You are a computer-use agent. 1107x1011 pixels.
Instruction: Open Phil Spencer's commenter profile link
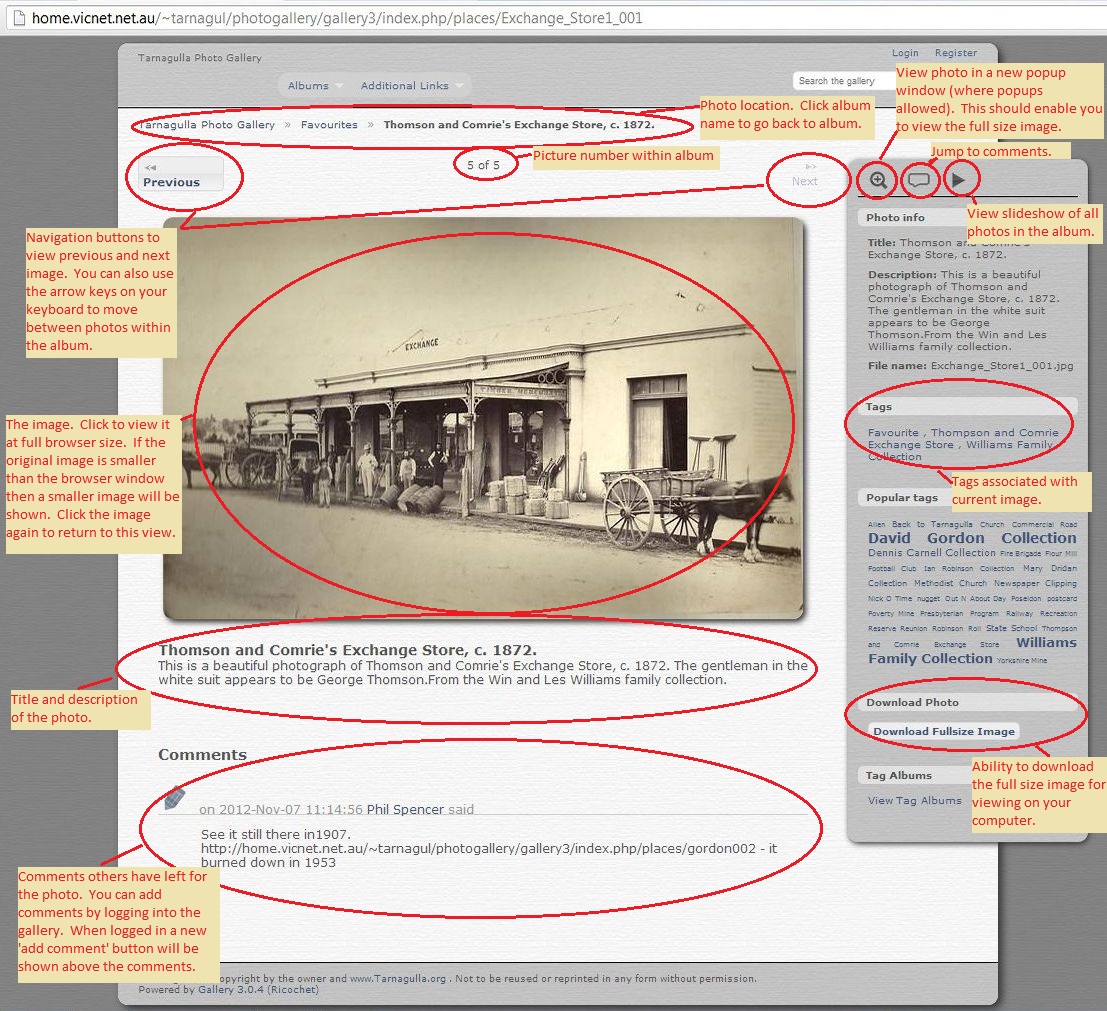405,809
